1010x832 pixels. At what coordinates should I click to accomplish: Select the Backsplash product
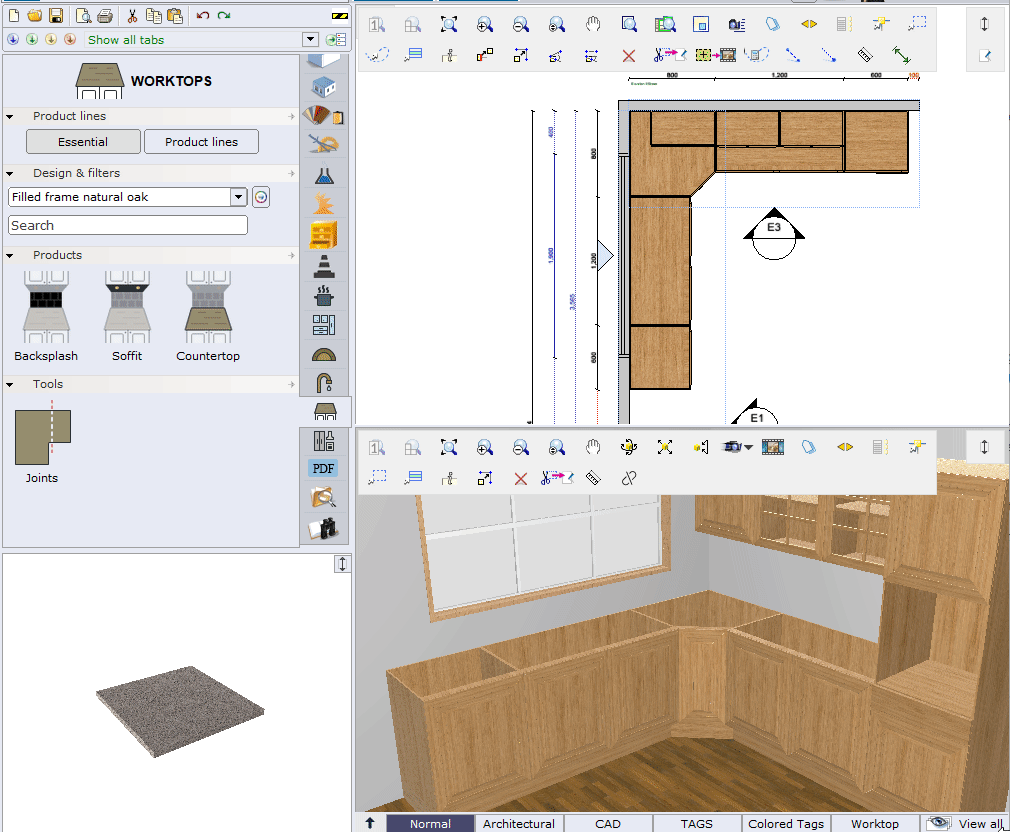46,316
